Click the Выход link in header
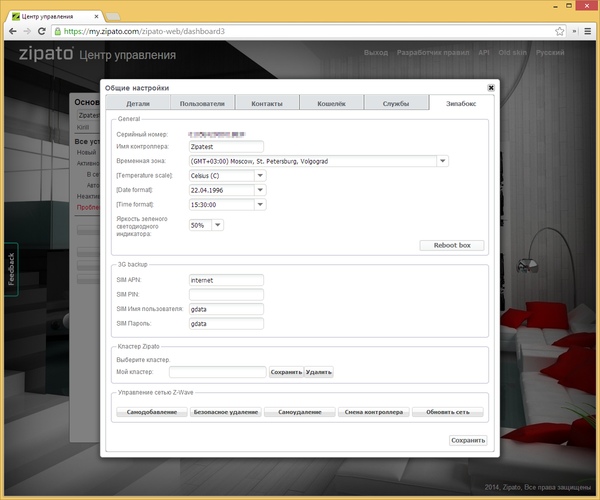Screen dimensions: 600x500 (x=376, y=51)
